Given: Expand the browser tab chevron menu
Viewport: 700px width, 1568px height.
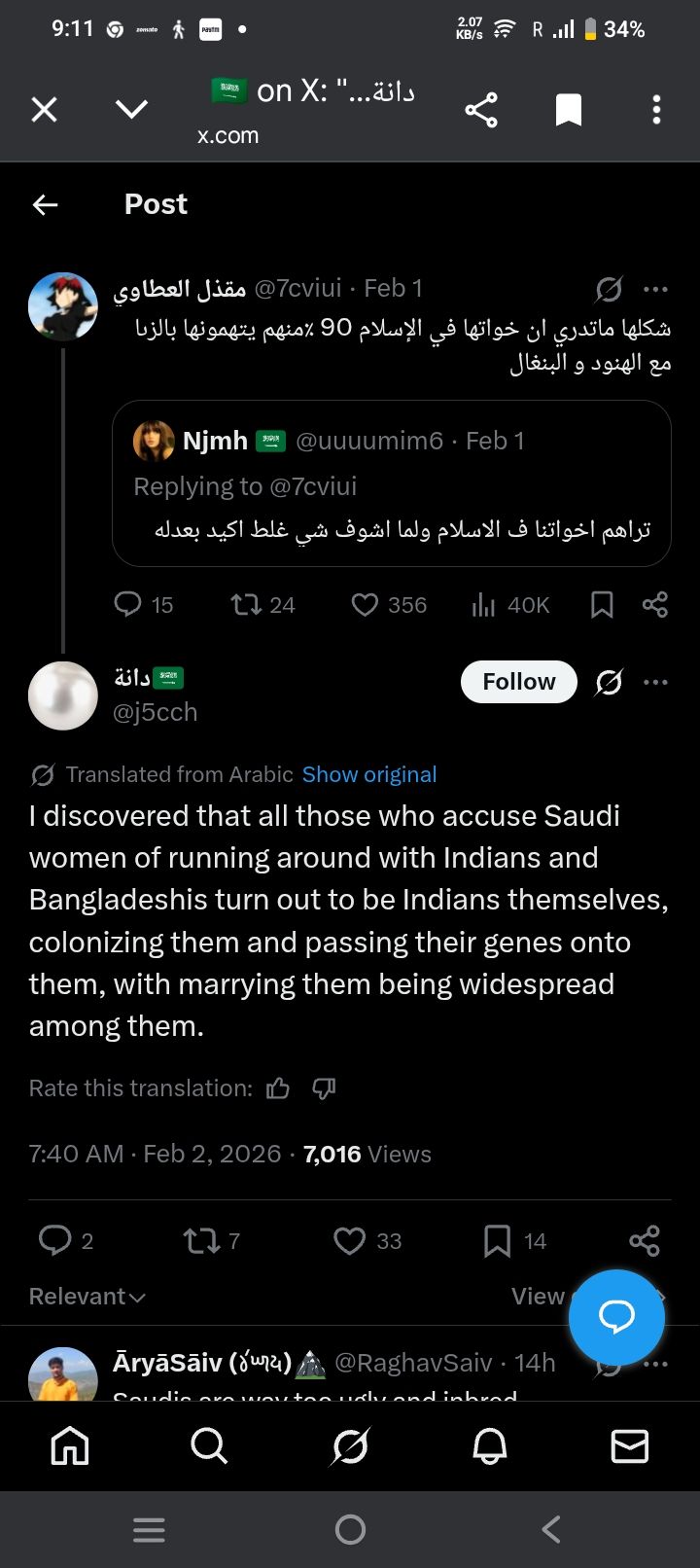Looking at the screenshot, I should 131,109.
